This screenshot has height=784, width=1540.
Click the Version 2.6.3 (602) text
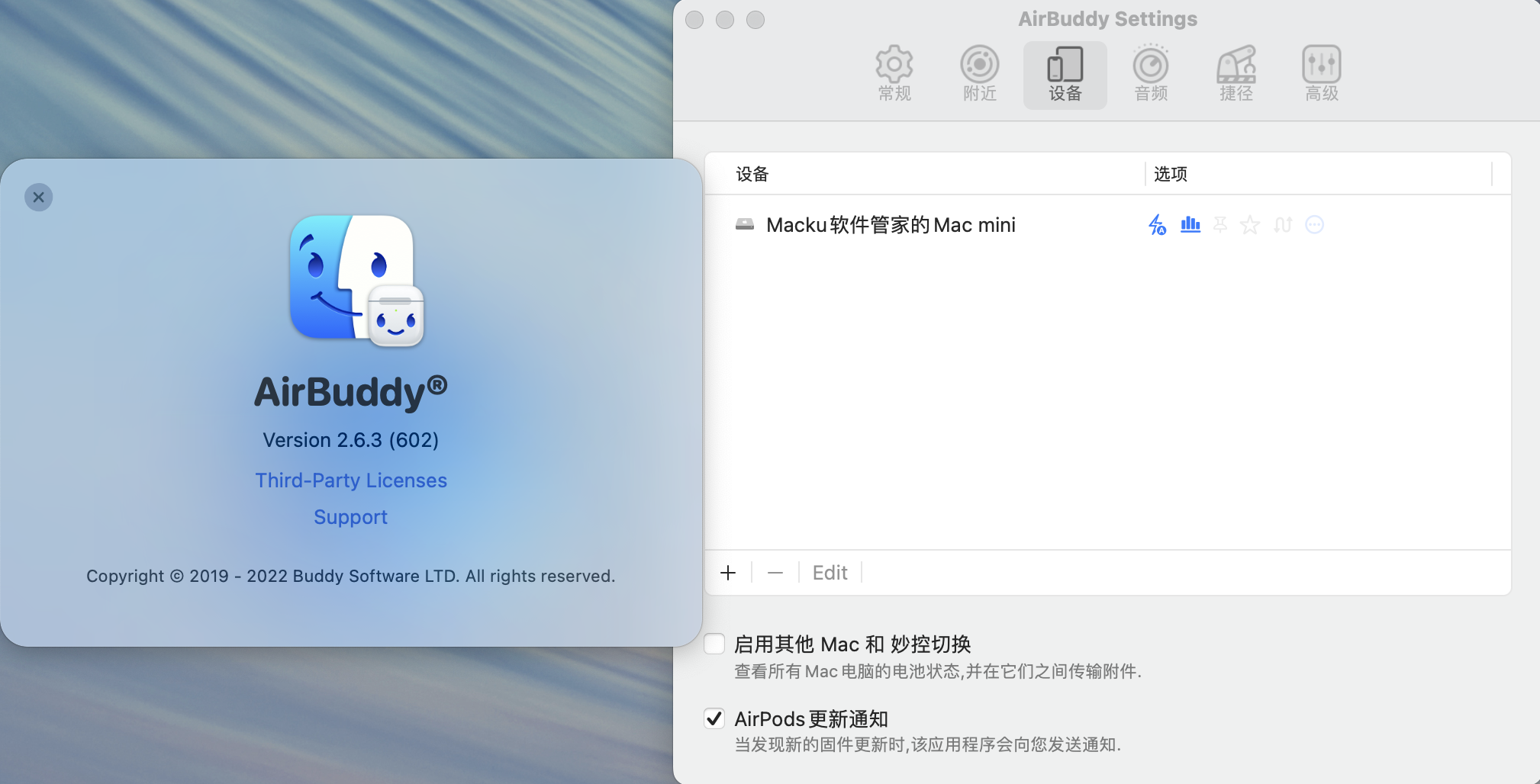[351, 440]
